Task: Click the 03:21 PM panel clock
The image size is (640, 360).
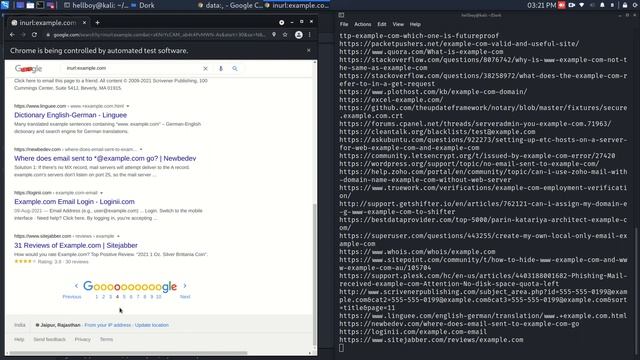Action: 541,5
